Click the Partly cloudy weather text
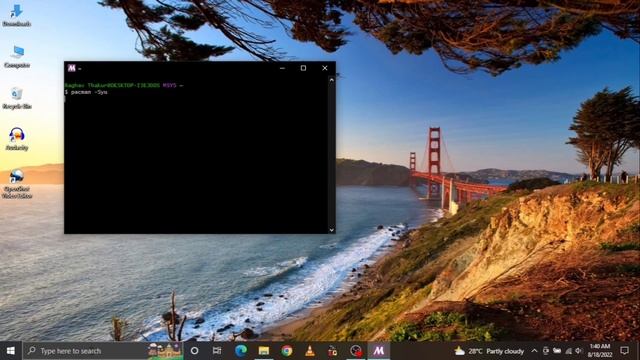The height and width of the screenshot is (360, 640). pyautogui.click(x=505, y=351)
